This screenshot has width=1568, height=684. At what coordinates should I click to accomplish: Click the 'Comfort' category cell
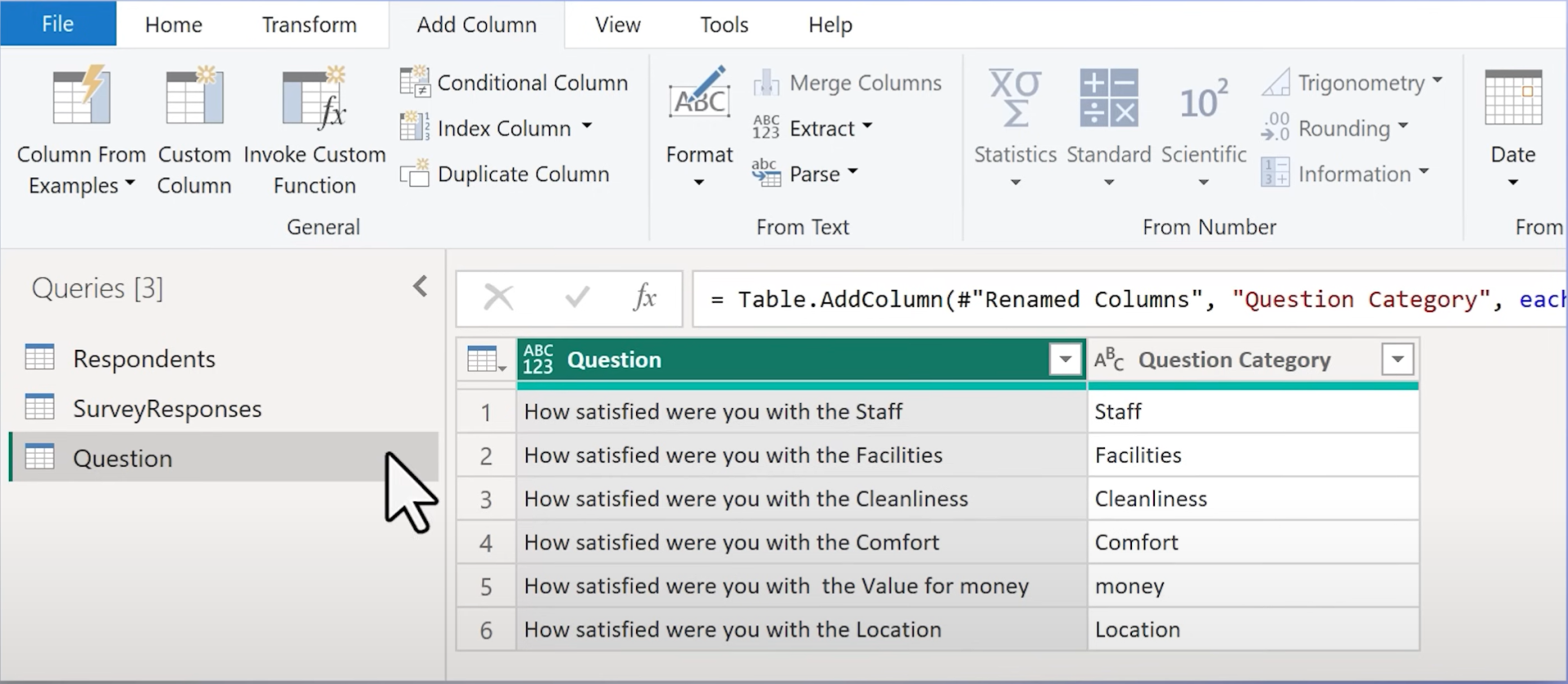coord(1253,542)
